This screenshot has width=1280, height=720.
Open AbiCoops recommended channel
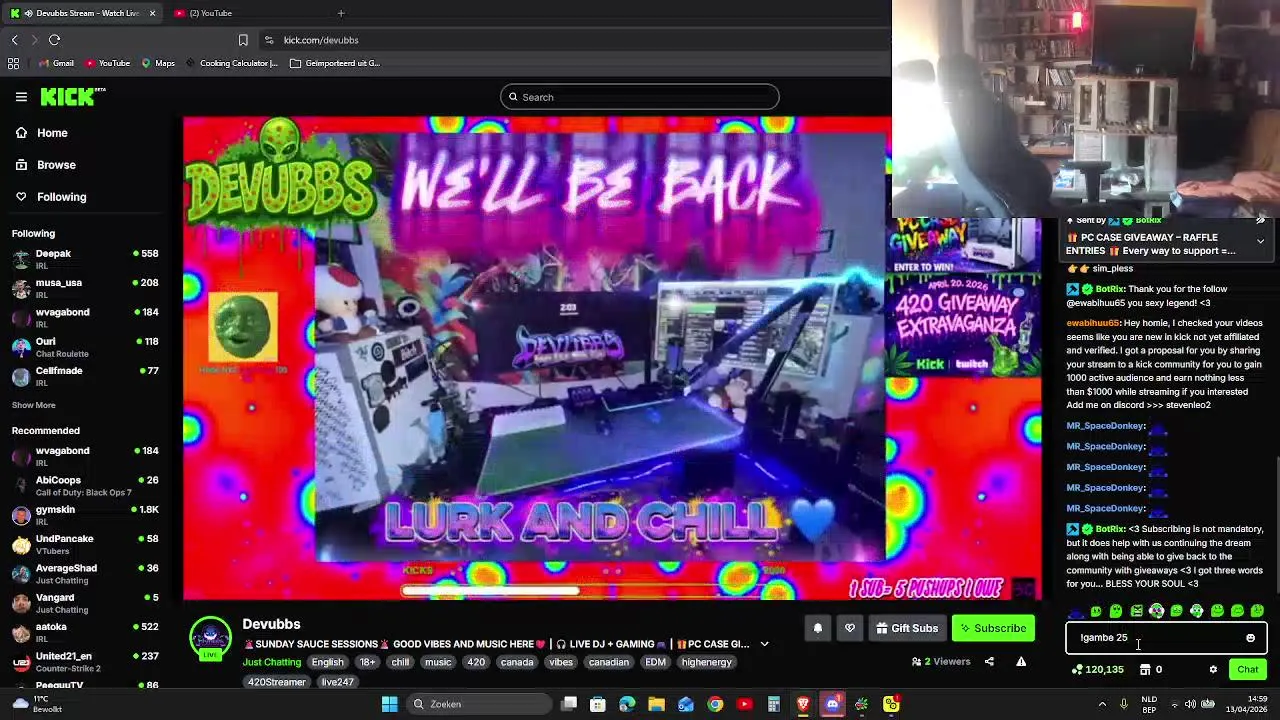coord(85,485)
